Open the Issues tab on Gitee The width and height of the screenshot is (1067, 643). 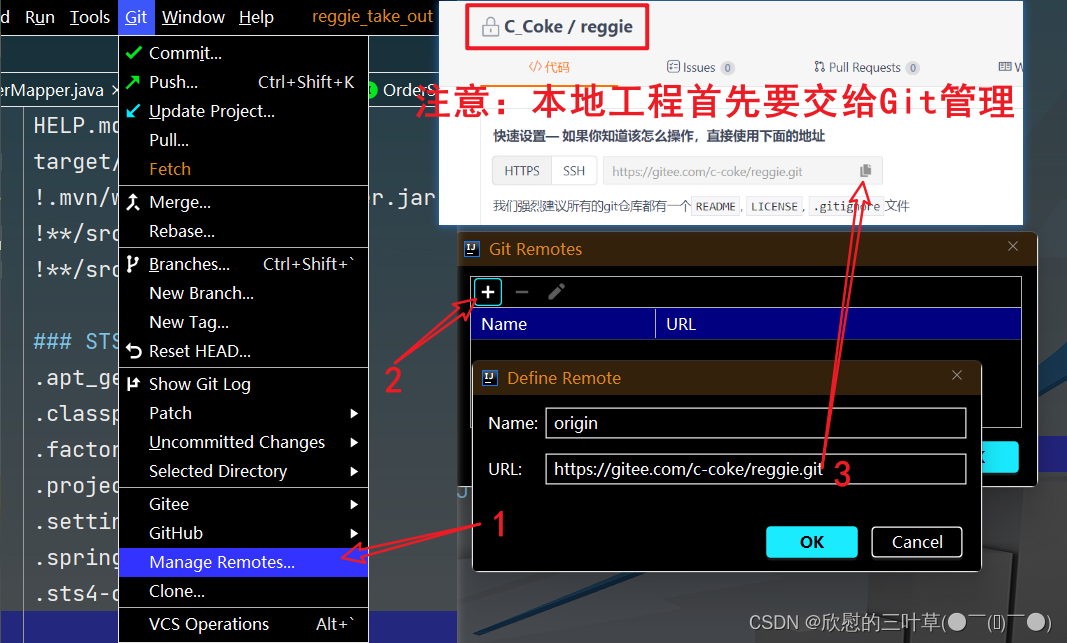[x=700, y=67]
